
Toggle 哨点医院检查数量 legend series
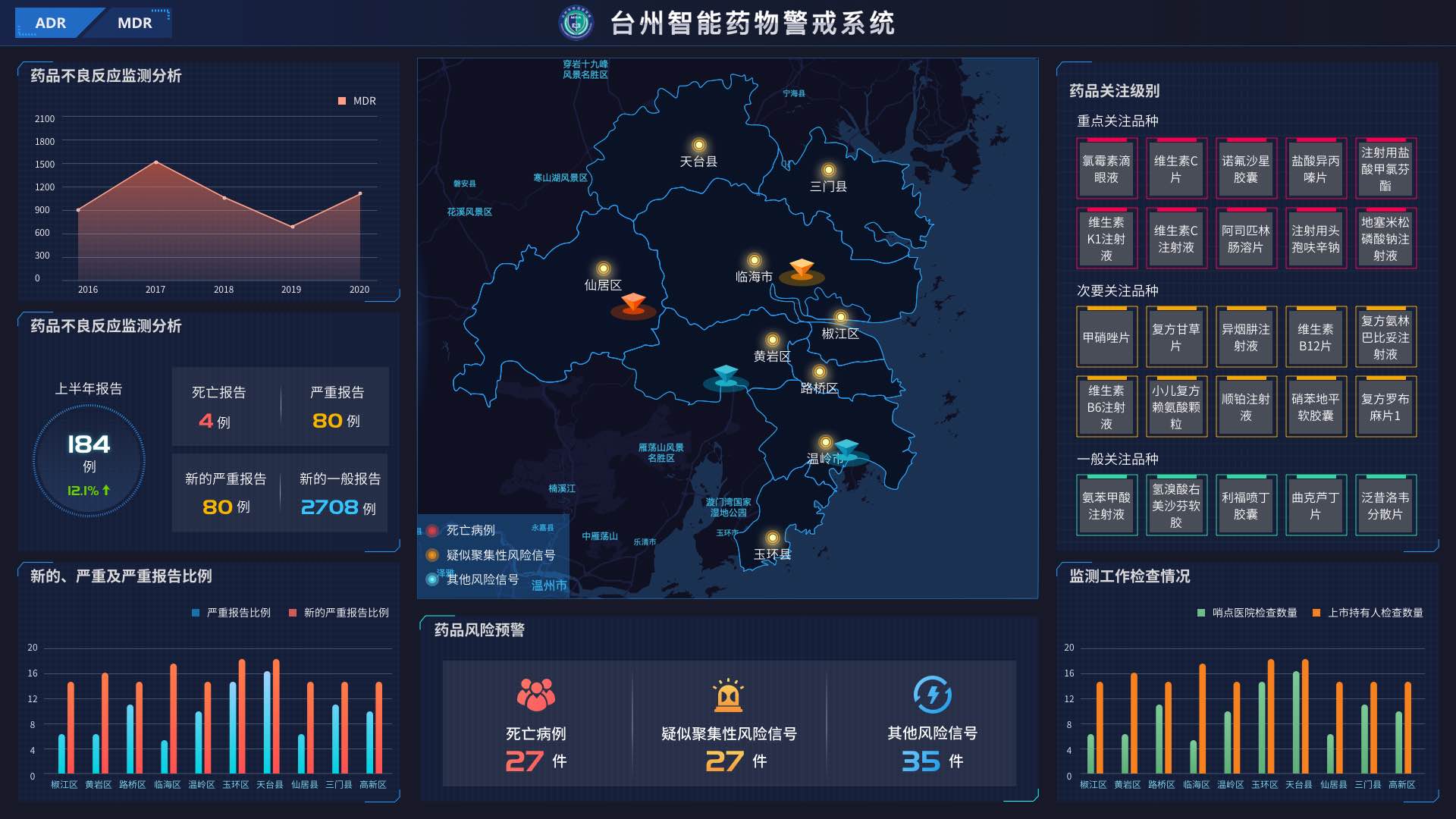coord(1247,613)
